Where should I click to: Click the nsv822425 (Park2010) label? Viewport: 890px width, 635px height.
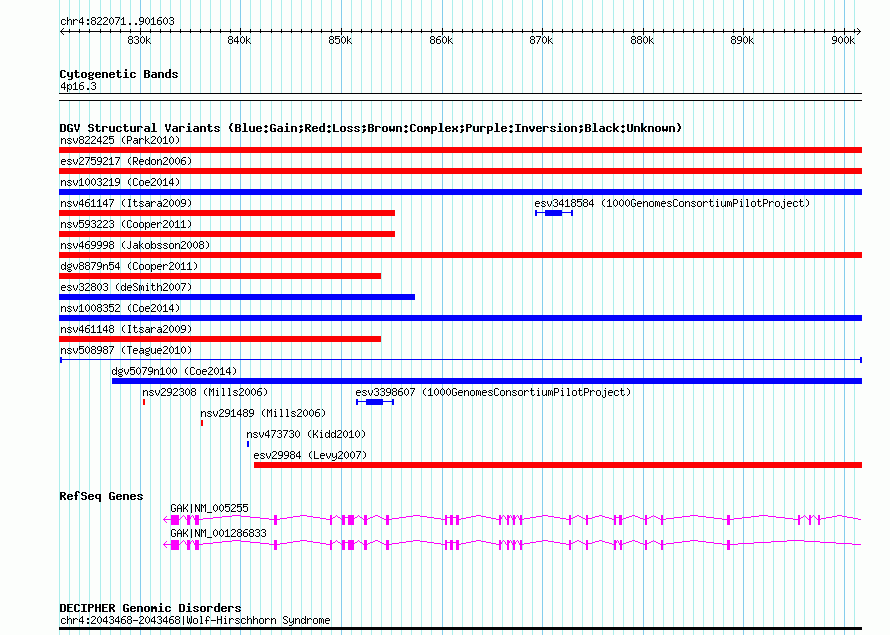[120, 140]
